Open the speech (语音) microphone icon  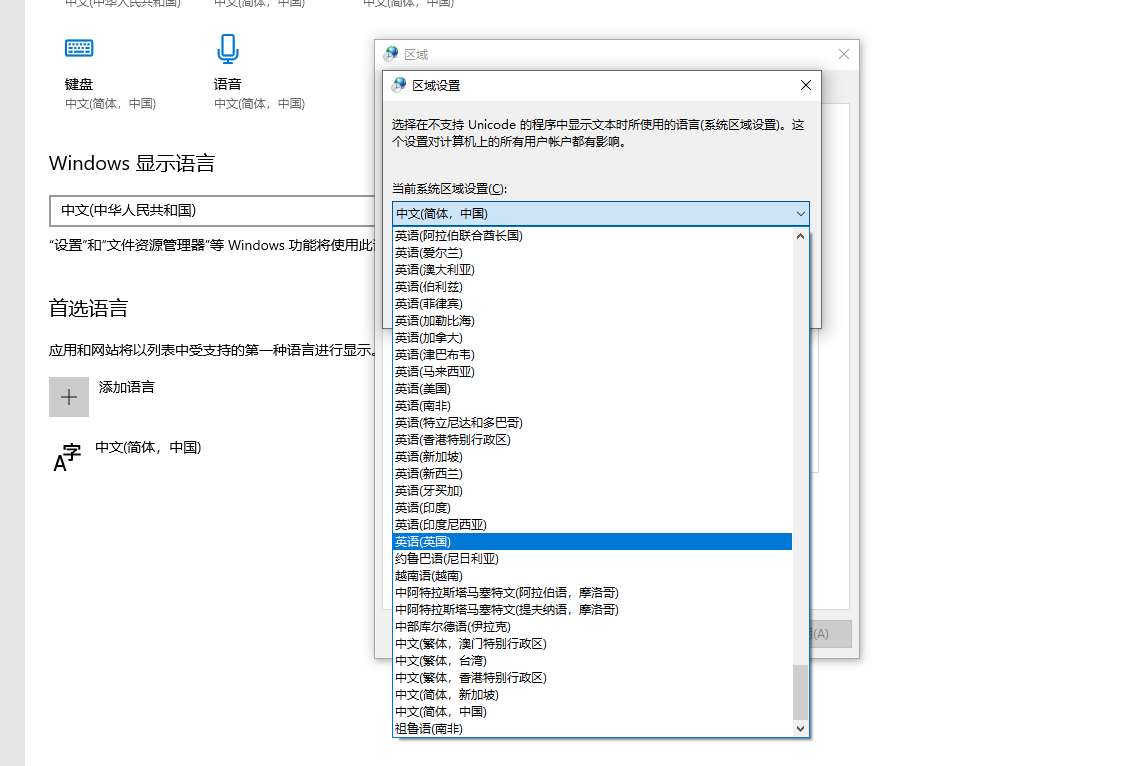tap(228, 49)
